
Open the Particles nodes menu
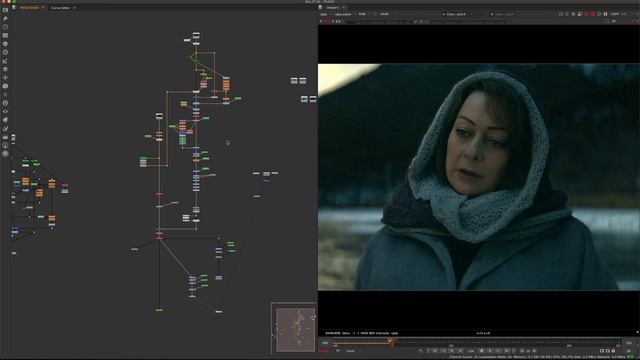(x=5, y=94)
